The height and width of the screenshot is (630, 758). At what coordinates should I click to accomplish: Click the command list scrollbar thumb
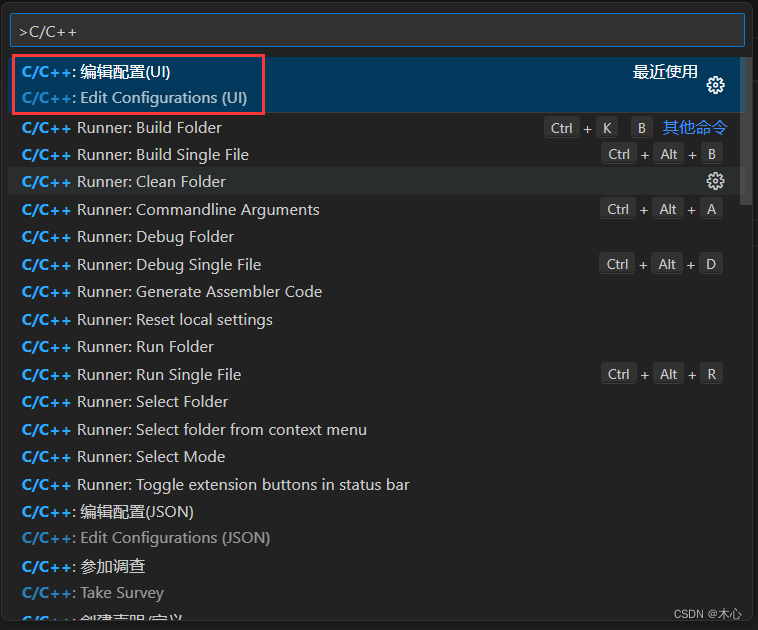pyautogui.click(x=746, y=132)
